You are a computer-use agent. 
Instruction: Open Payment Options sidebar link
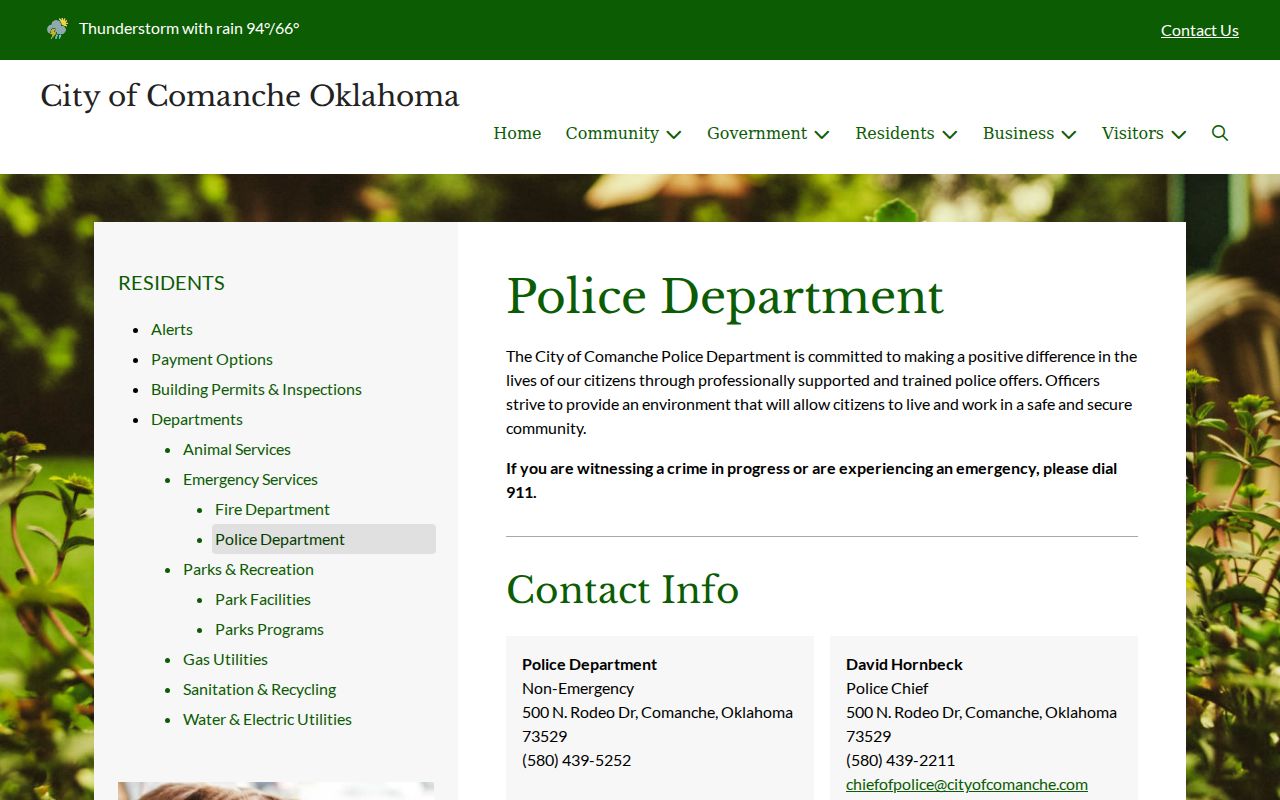[x=212, y=359]
